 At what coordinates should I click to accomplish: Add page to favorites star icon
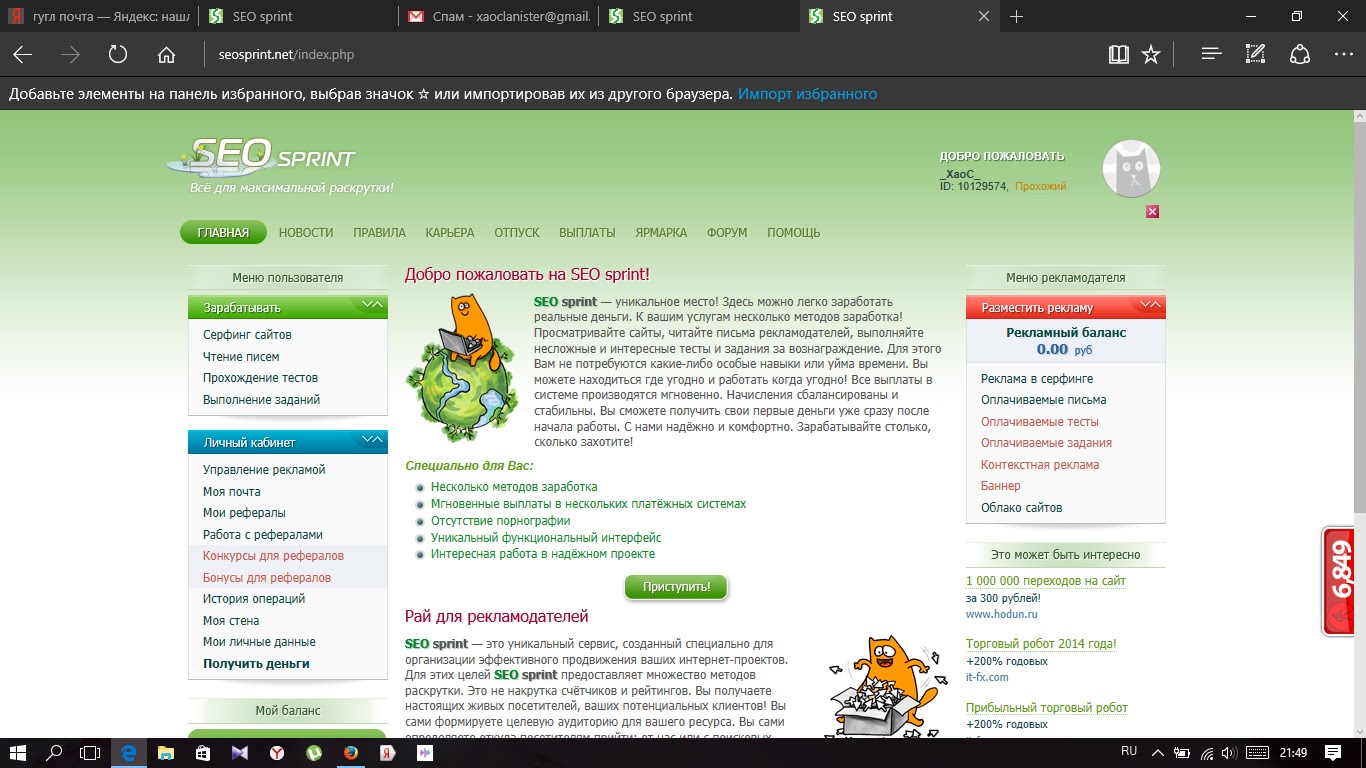click(1151, 55)
